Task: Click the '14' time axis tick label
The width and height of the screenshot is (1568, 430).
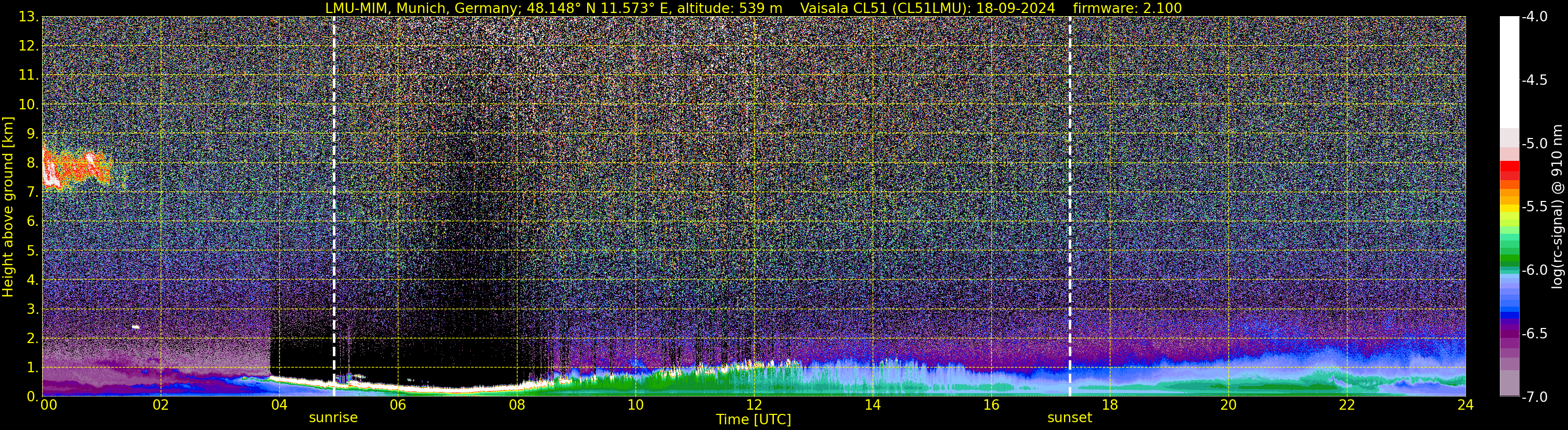Action: (872, 405)
